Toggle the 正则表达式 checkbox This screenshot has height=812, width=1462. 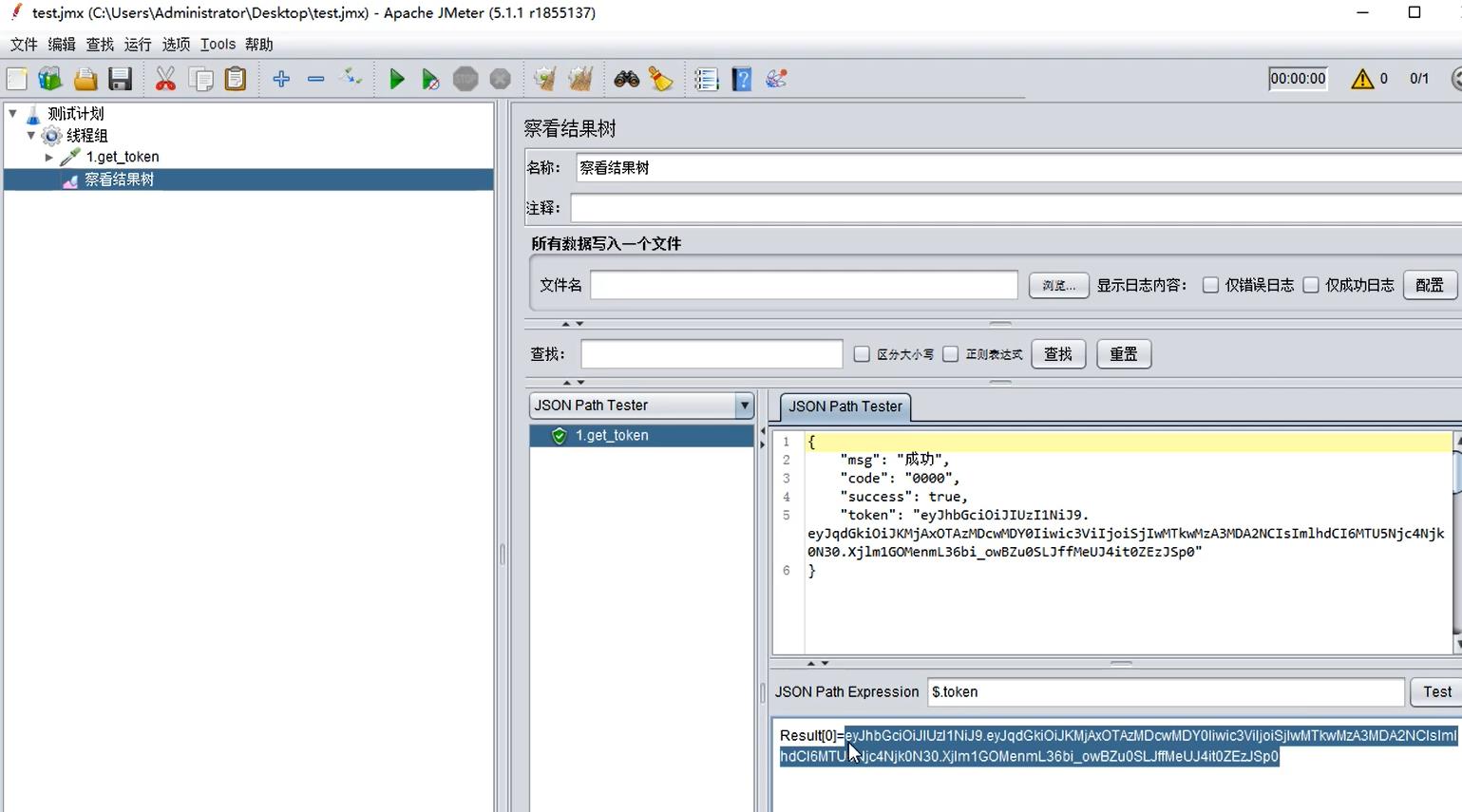pos(950,354)
